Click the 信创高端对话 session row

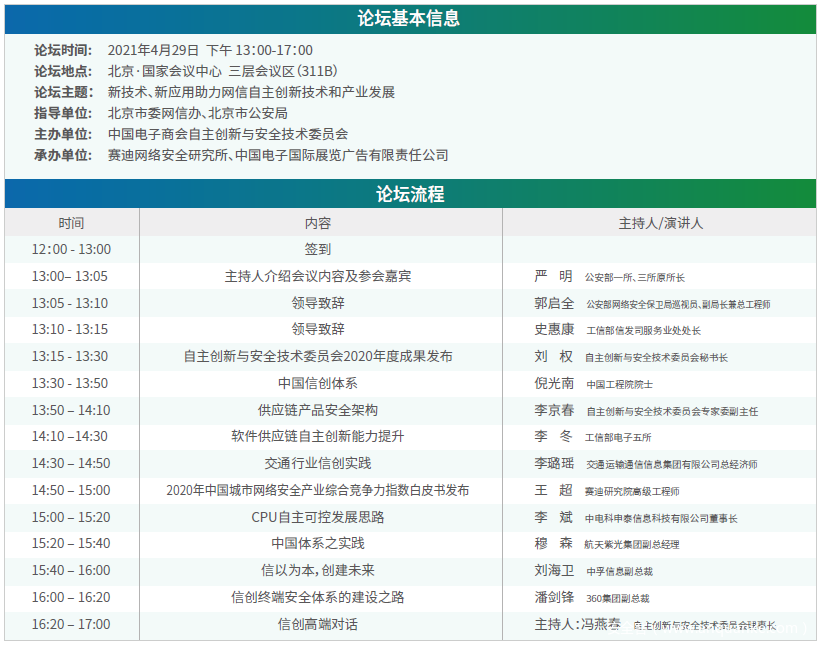(318, 624)
